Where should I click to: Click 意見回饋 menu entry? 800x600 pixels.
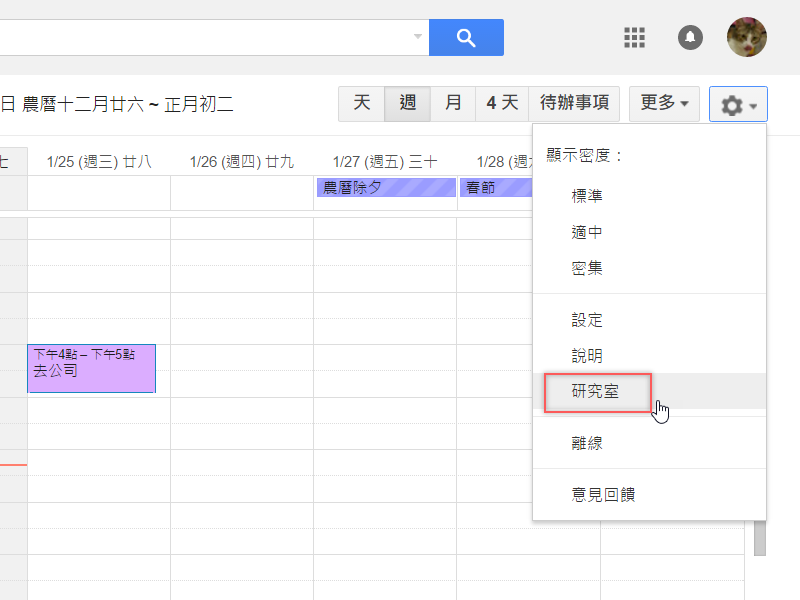[603, 494]
